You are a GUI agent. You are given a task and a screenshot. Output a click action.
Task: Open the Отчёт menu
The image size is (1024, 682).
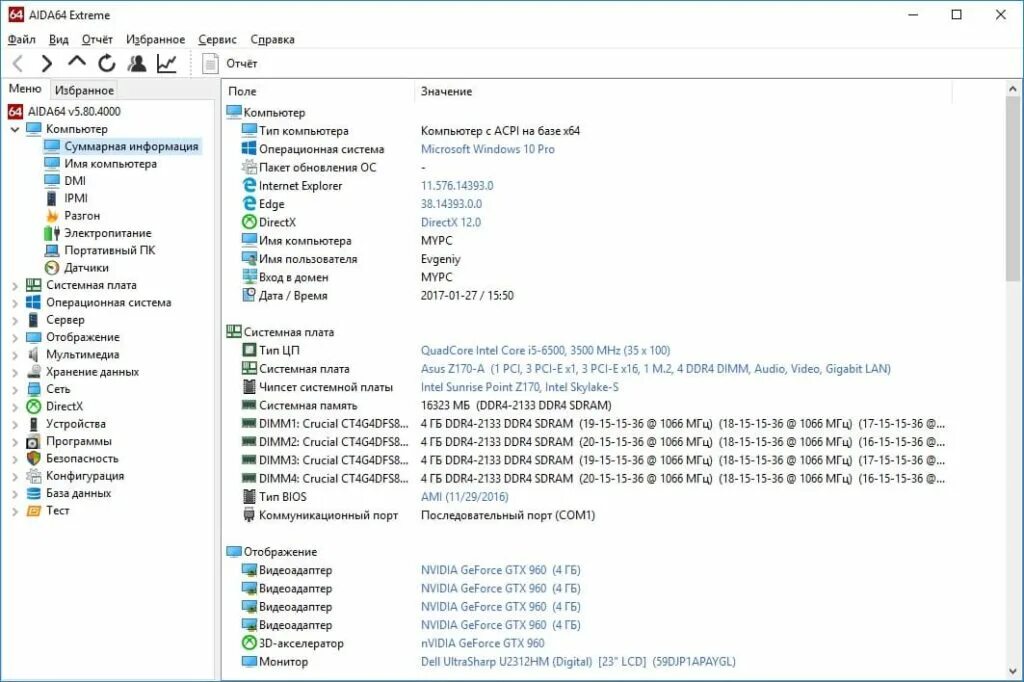point(100,38)
